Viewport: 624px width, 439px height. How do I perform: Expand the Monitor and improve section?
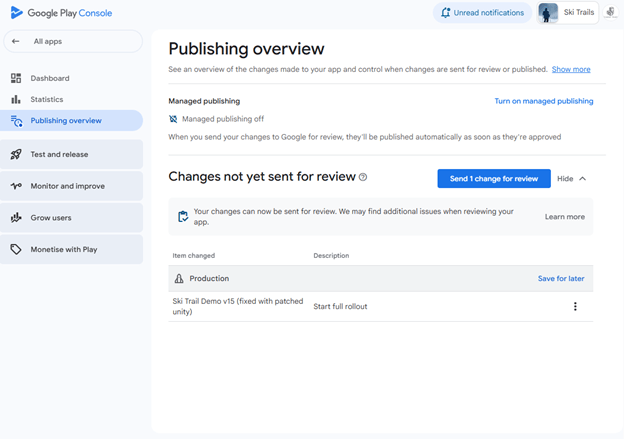[67, 186]
